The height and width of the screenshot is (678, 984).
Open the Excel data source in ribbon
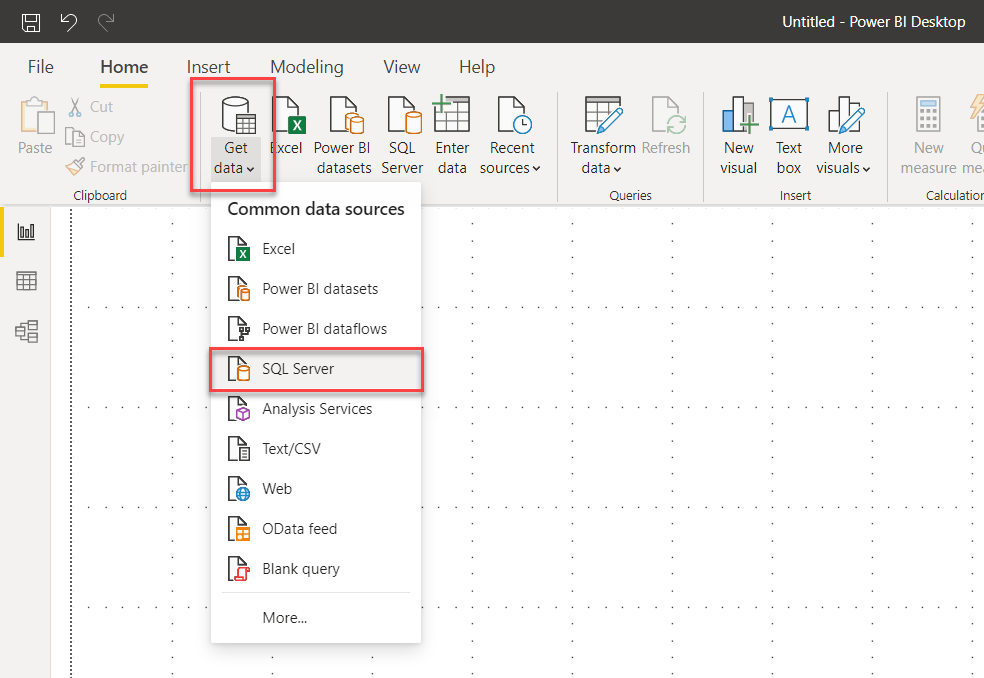tap(286, 135)
